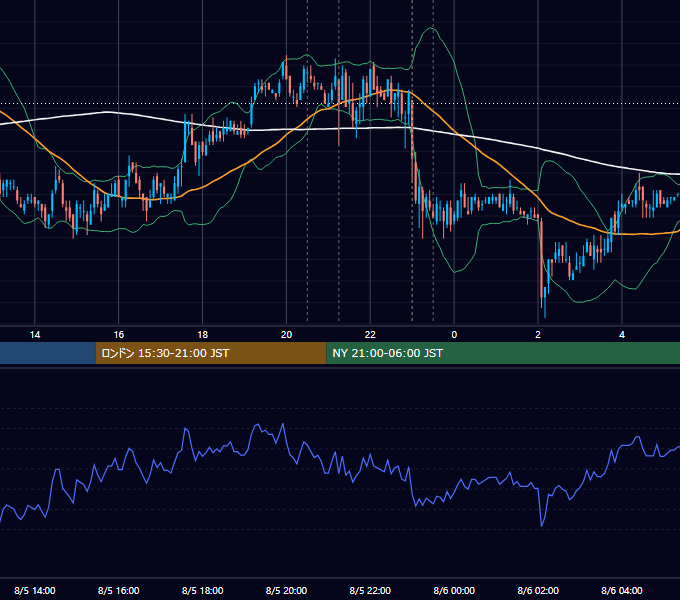
Task: Click the 8/5 22:00 date label
Action: point(370,590)
